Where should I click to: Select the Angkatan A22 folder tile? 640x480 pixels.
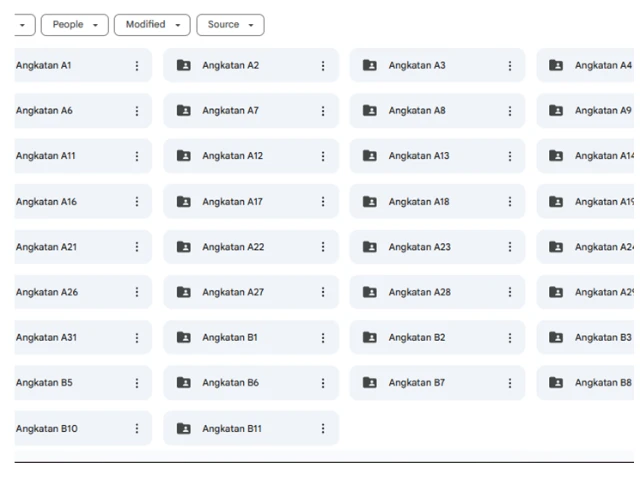click(251, 247)
